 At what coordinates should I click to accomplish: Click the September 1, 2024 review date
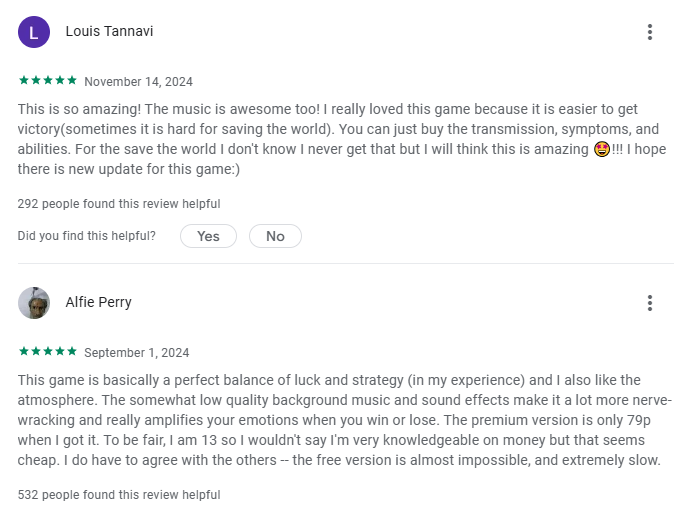[x=137, y=353]
